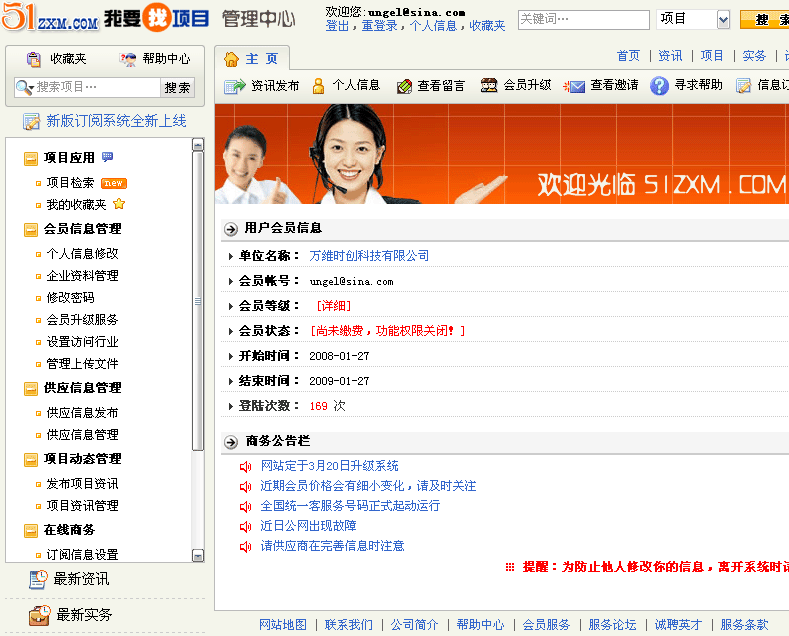Click the 资讯发布 toolbar icon
Image resolution: width=789 pixels, height=636 pixels.
point(234,87)
